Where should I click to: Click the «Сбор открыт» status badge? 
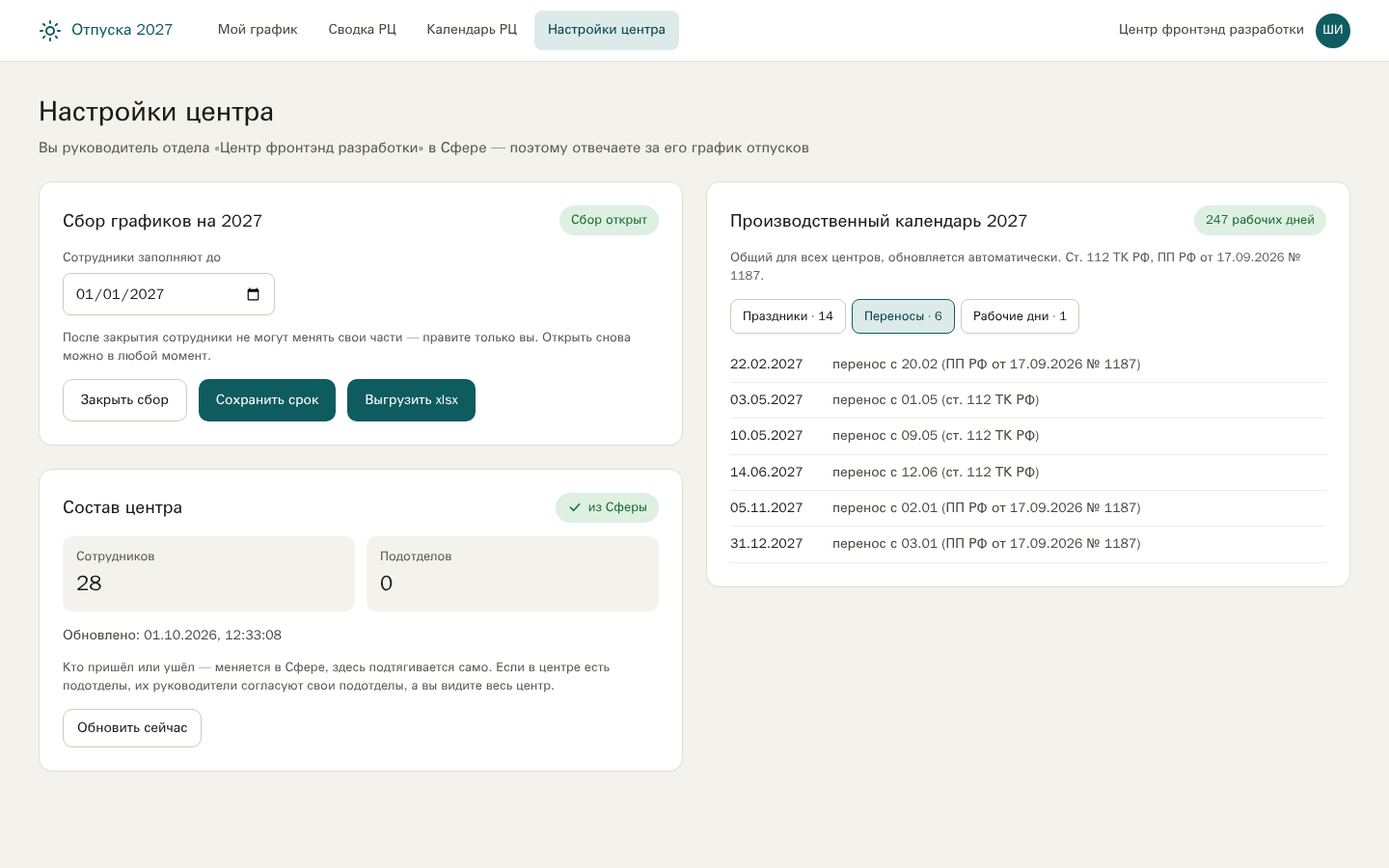click(609, 220)
